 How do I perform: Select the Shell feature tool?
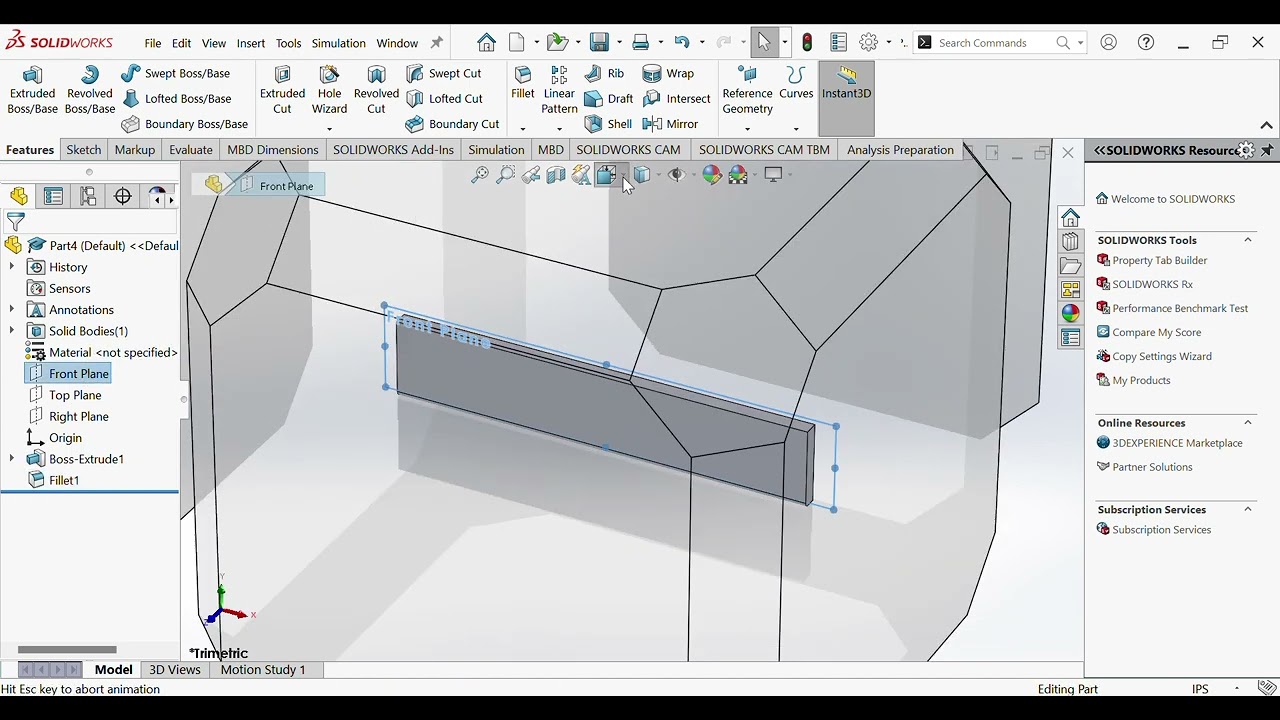click(x=609, y=124)
